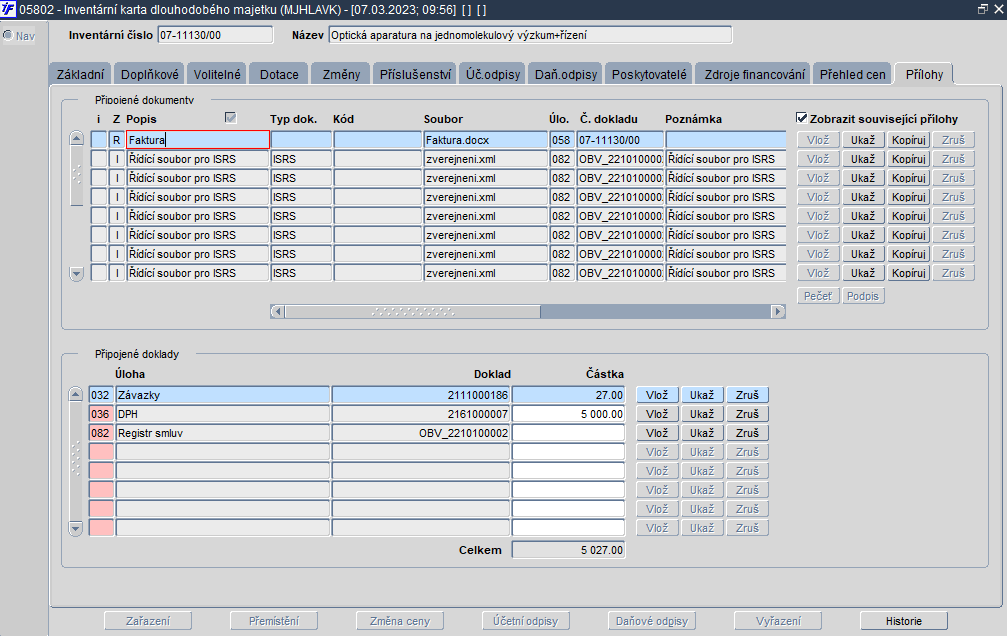Click the Faktura description input field
The height and width of the screenshot is (636, 1007).
197,140
